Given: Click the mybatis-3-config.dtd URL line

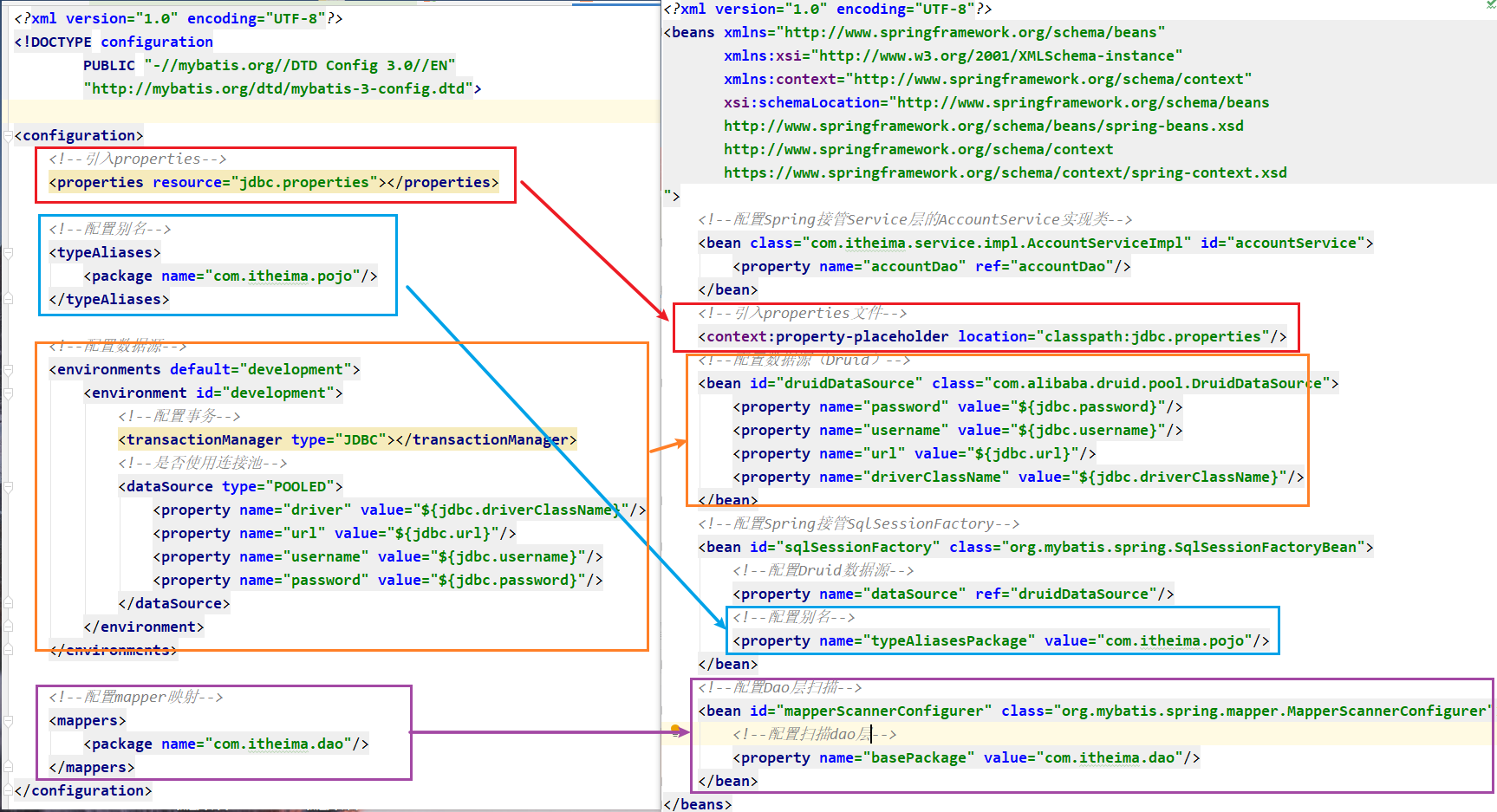Looking at the screenshot, I should [283, 88].
